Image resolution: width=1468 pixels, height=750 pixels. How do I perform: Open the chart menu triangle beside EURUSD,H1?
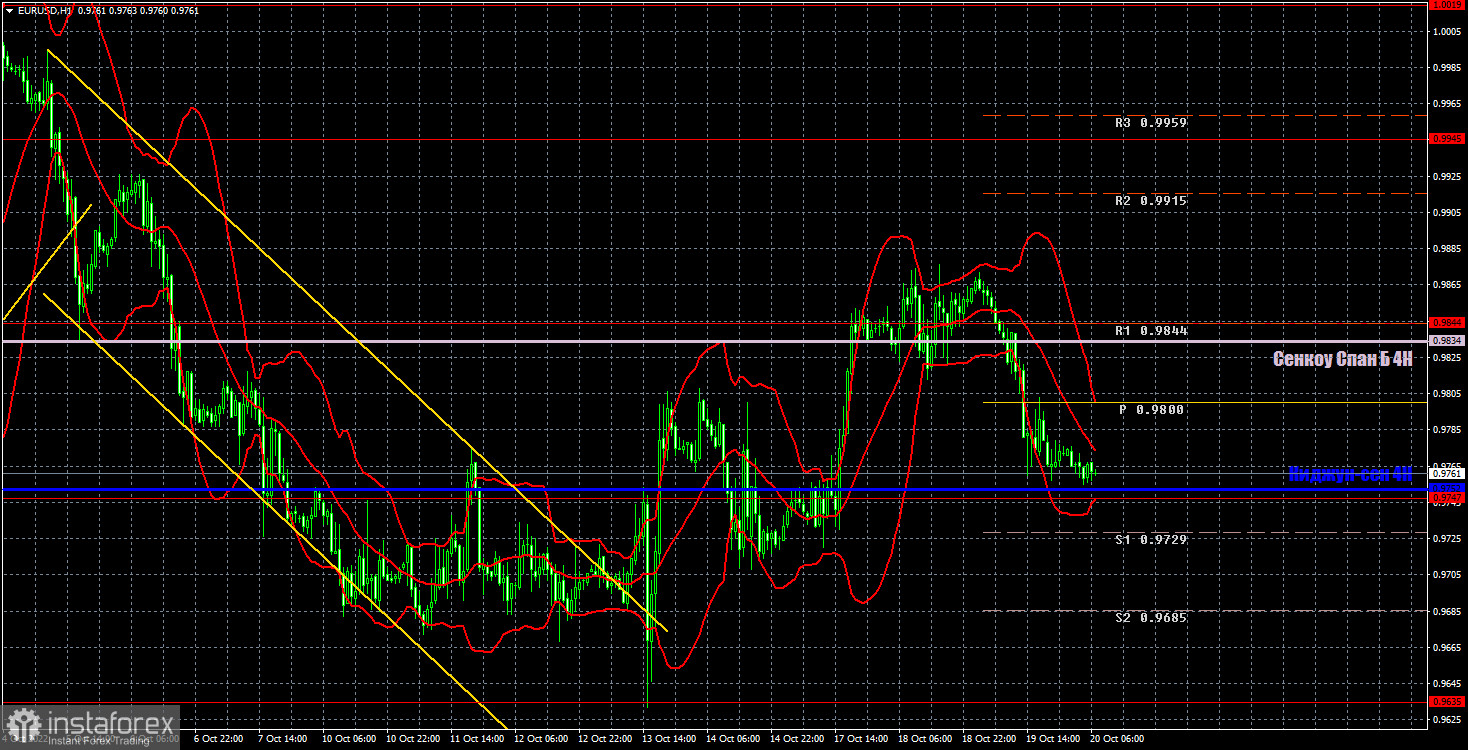pyautogui.click(x=9, y=9)
